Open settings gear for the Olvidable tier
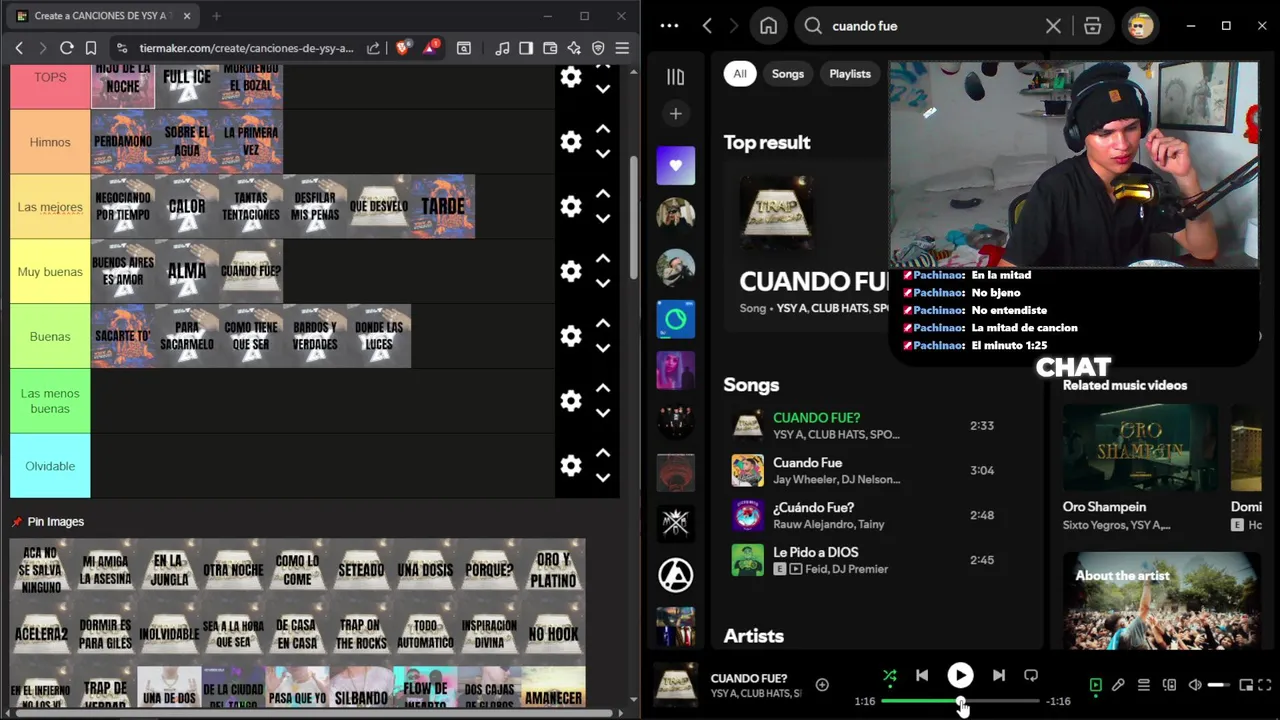The image size is (1280, 720). [x=571, y=466]
